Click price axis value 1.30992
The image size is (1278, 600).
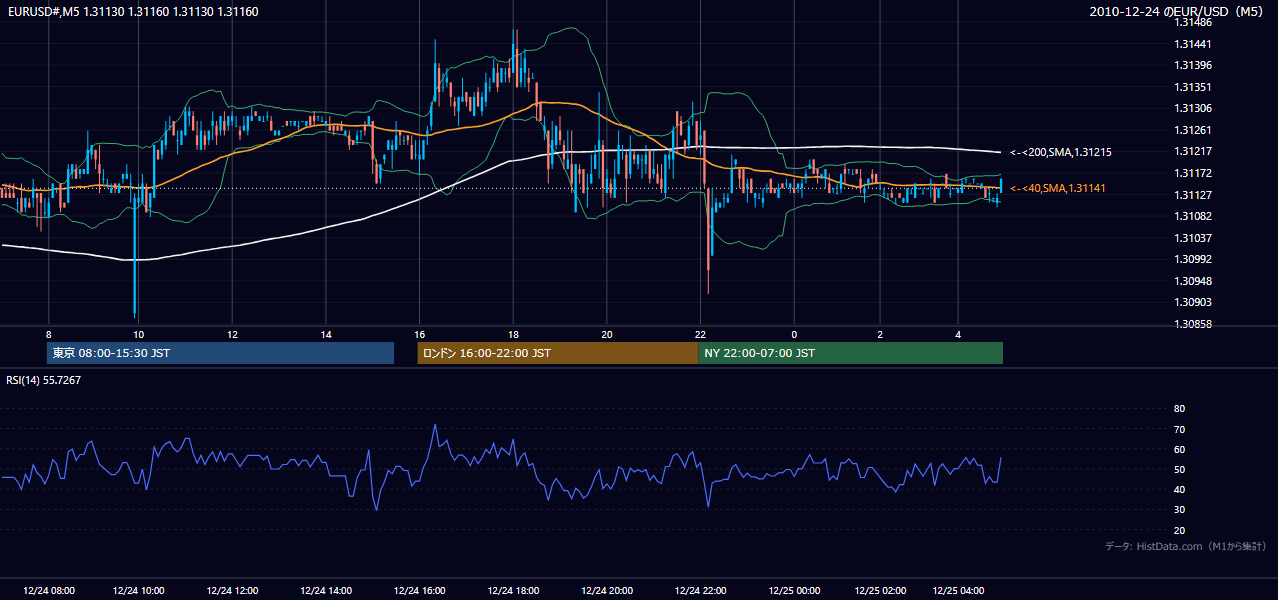(x=1192, y=259)
